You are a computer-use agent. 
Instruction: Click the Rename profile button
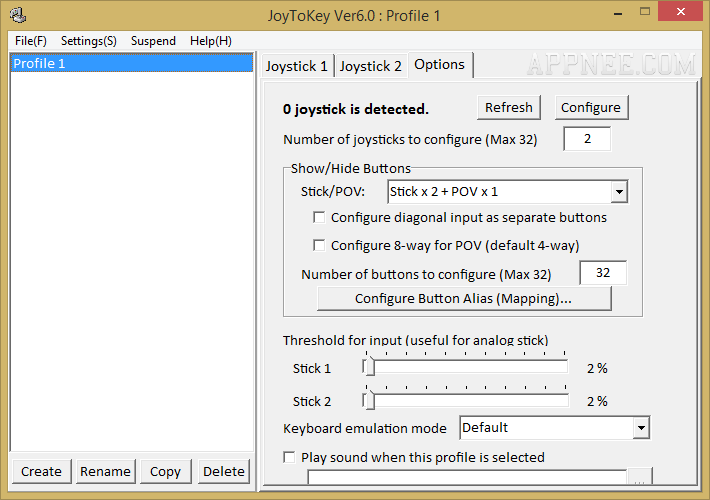105,471
